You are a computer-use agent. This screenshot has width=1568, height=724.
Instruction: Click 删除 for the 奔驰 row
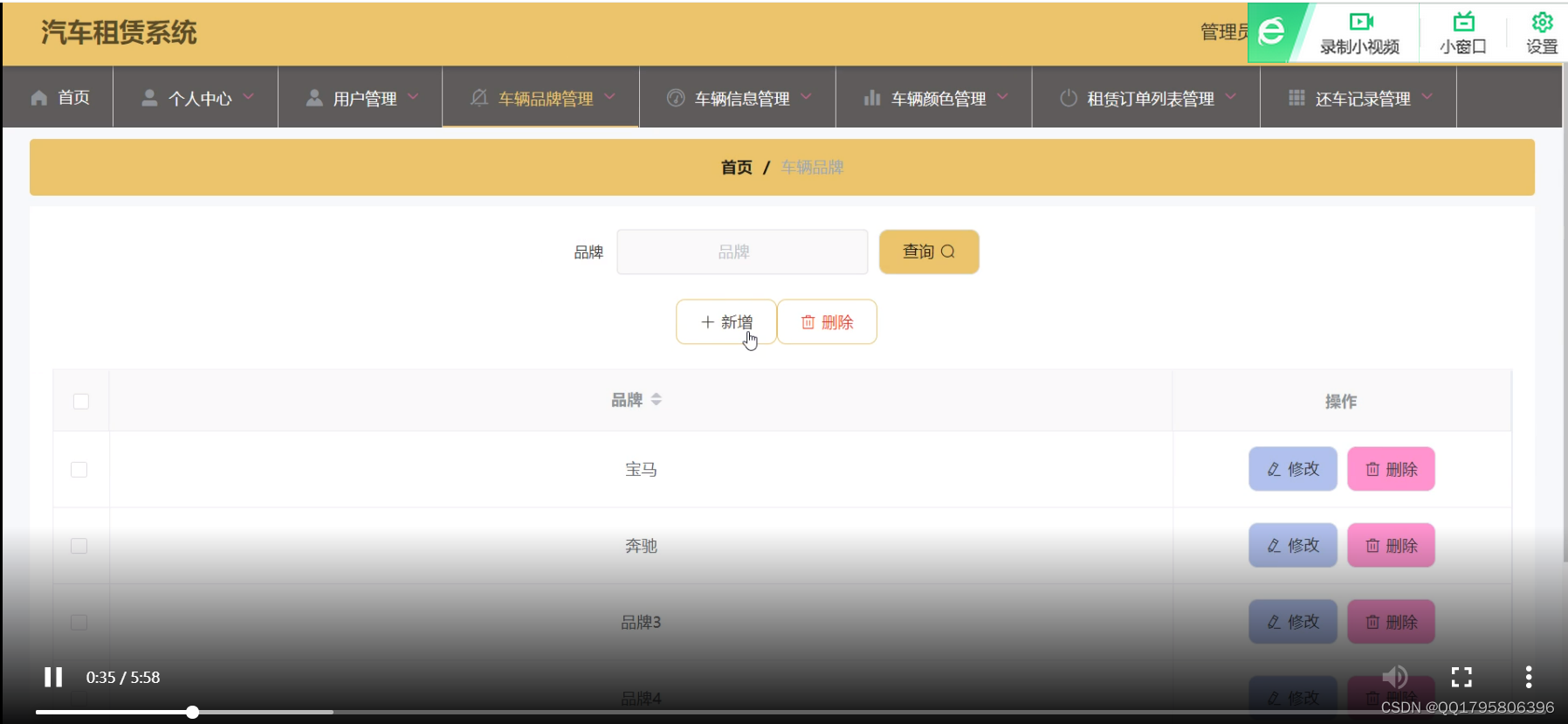tap(1391, 545)
